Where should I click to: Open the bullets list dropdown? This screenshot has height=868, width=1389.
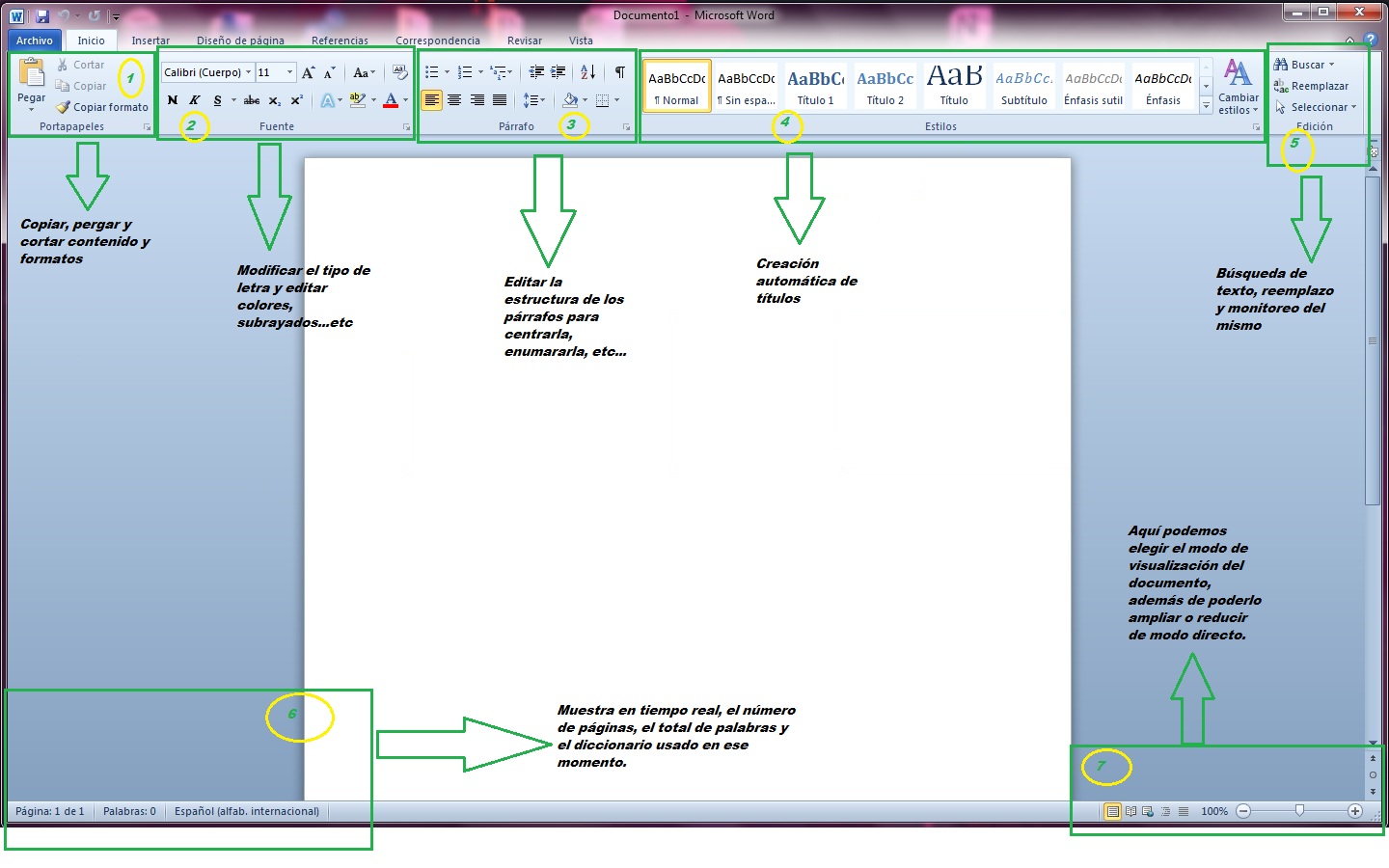pos(447,72)
